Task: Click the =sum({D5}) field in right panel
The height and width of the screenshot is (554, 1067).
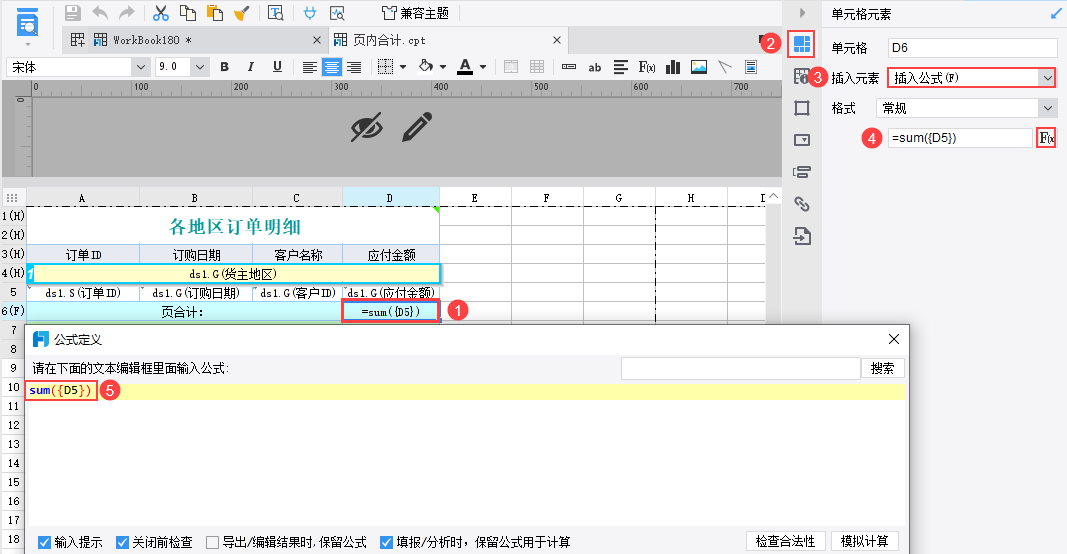Action: pos(960,137)
